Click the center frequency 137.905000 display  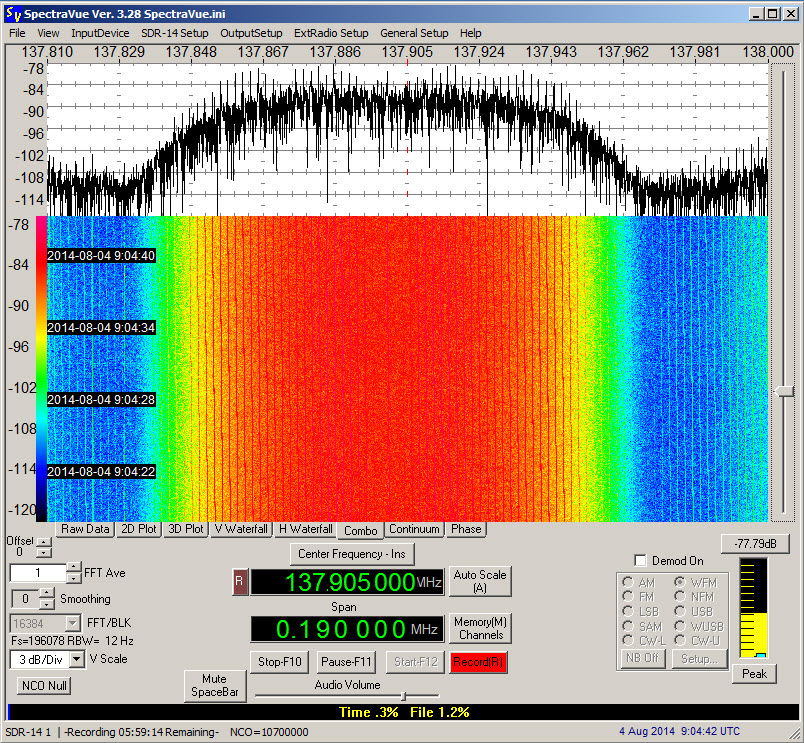(x=345, y=582)
